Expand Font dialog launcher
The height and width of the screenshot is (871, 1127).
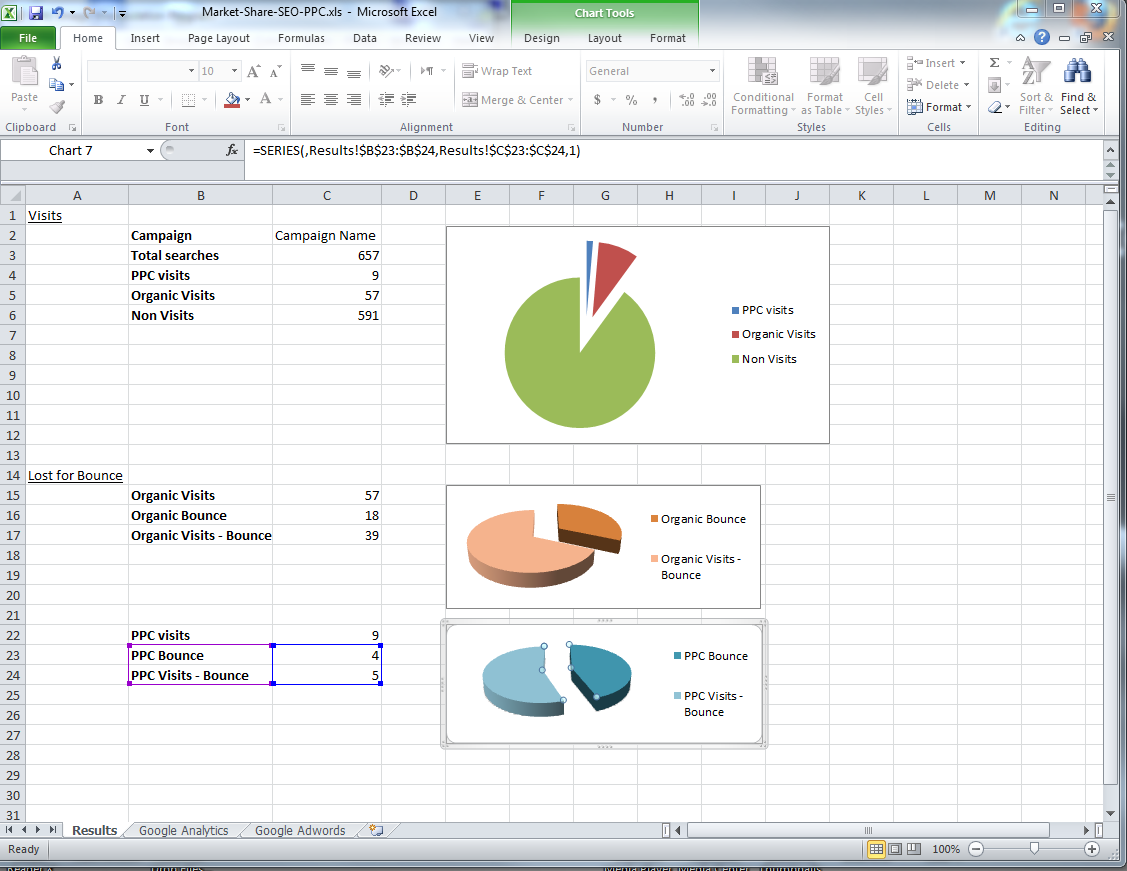pyautogui.click(x=282, y=128)
